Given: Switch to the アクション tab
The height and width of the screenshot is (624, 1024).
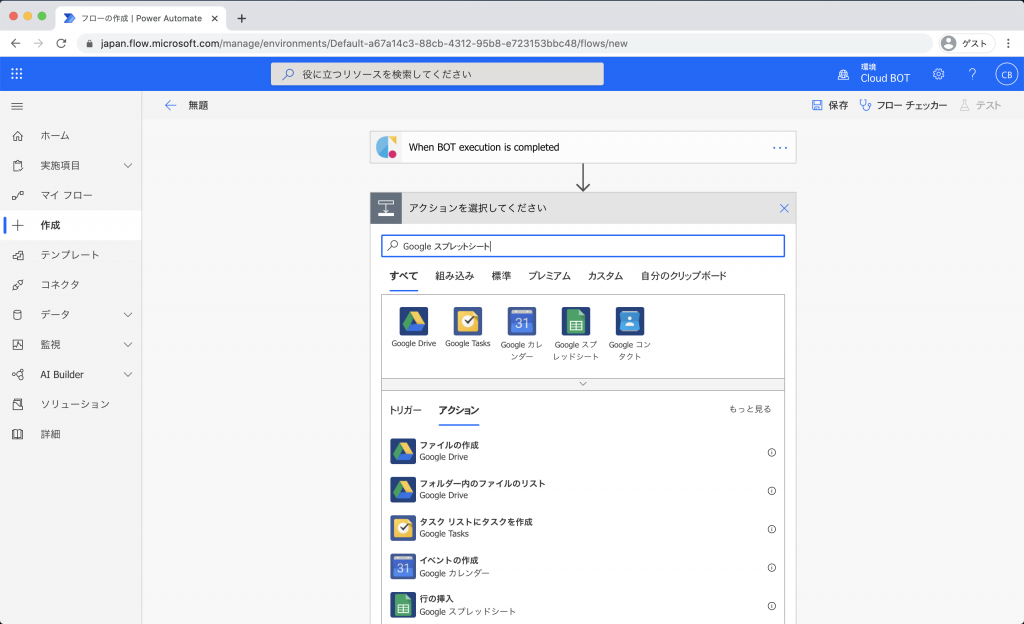Looking at the screenshot, I should pos(458,410).
